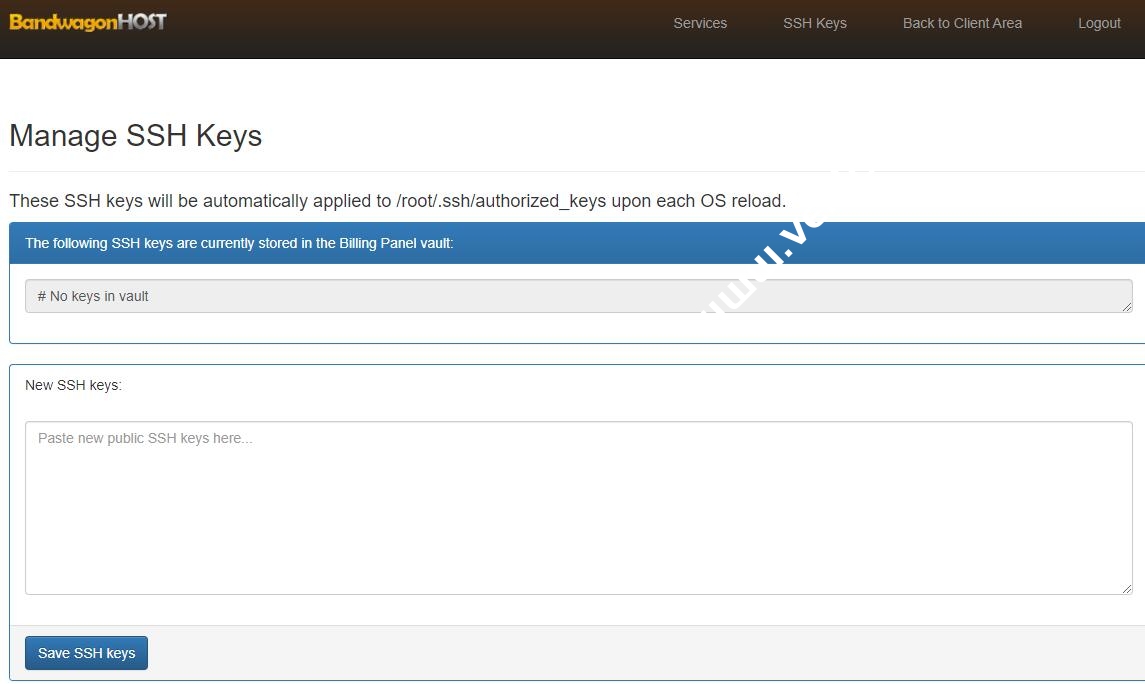Open the Services page from the navbar
The height and width of the screenshot is (684, 1145).
click(x=700, y=23)
